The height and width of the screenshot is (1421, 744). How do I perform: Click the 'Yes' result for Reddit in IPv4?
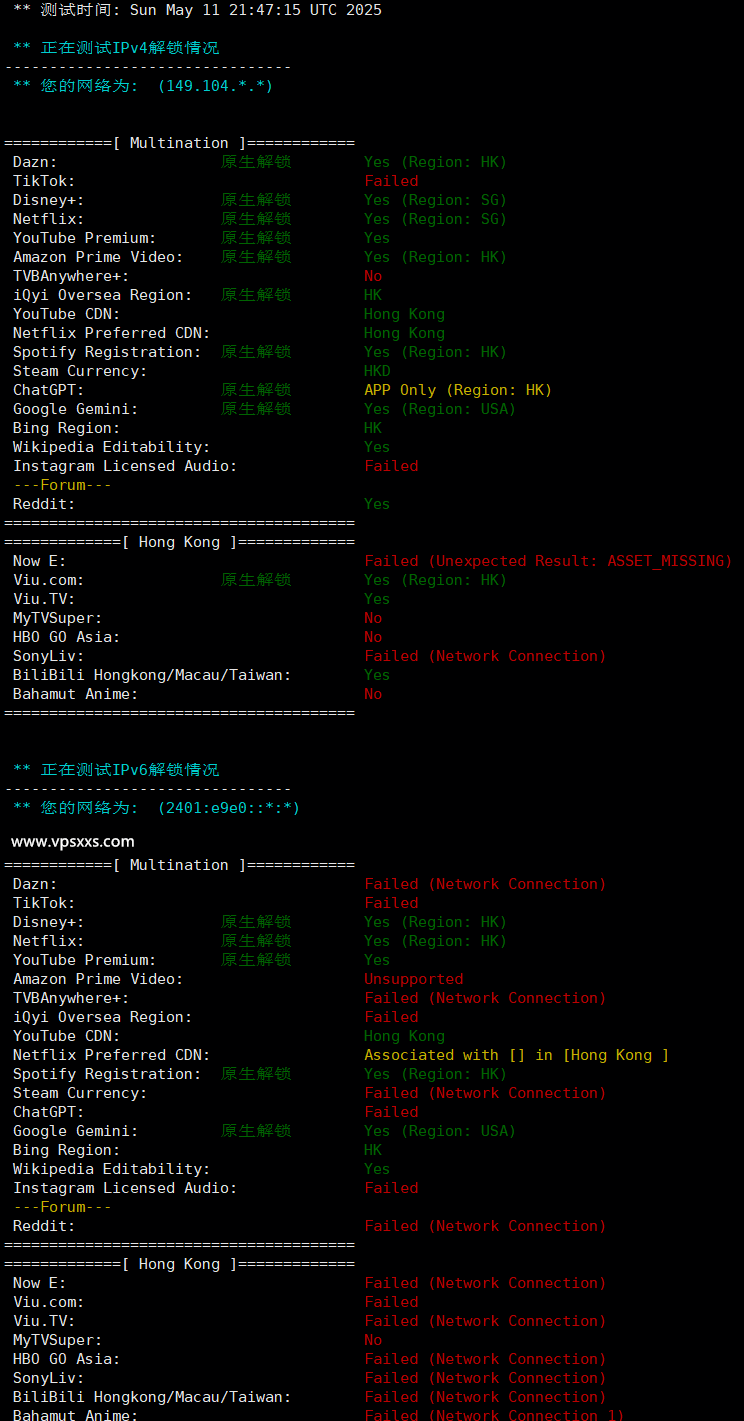point(377,504)
